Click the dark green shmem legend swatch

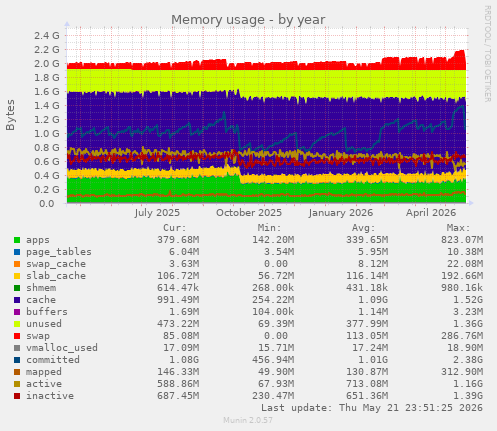click(x=17, y=288)
